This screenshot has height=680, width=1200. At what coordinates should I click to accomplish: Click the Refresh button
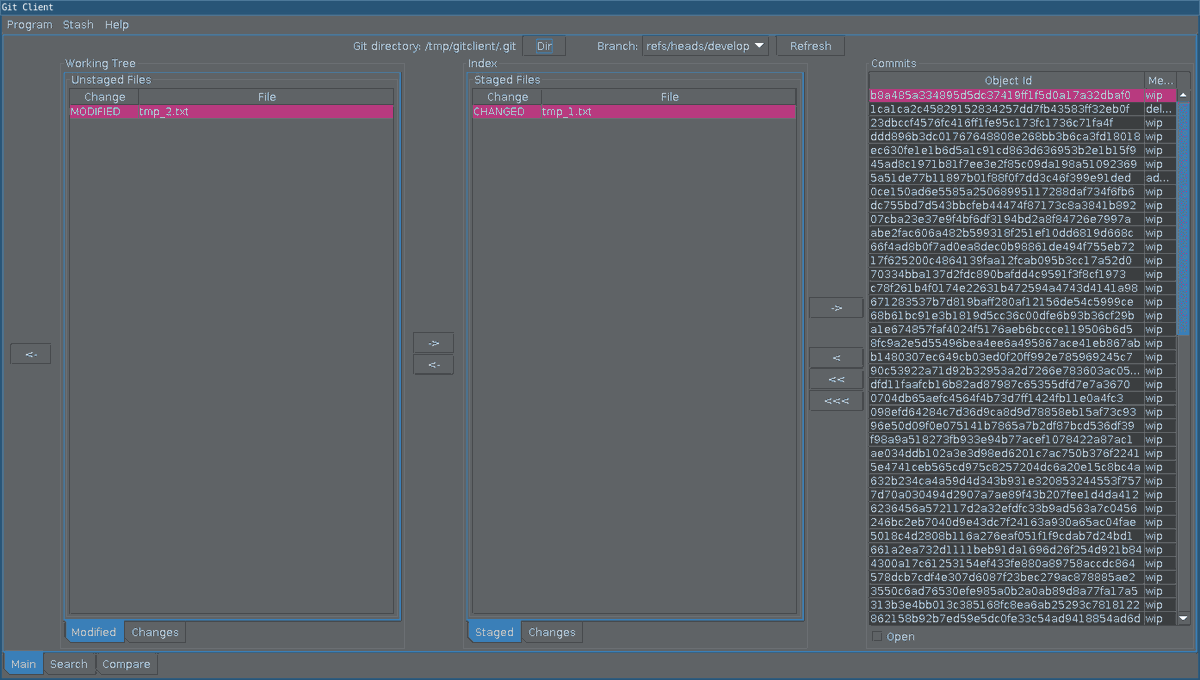pyautogui.click(x=810, y=46)
